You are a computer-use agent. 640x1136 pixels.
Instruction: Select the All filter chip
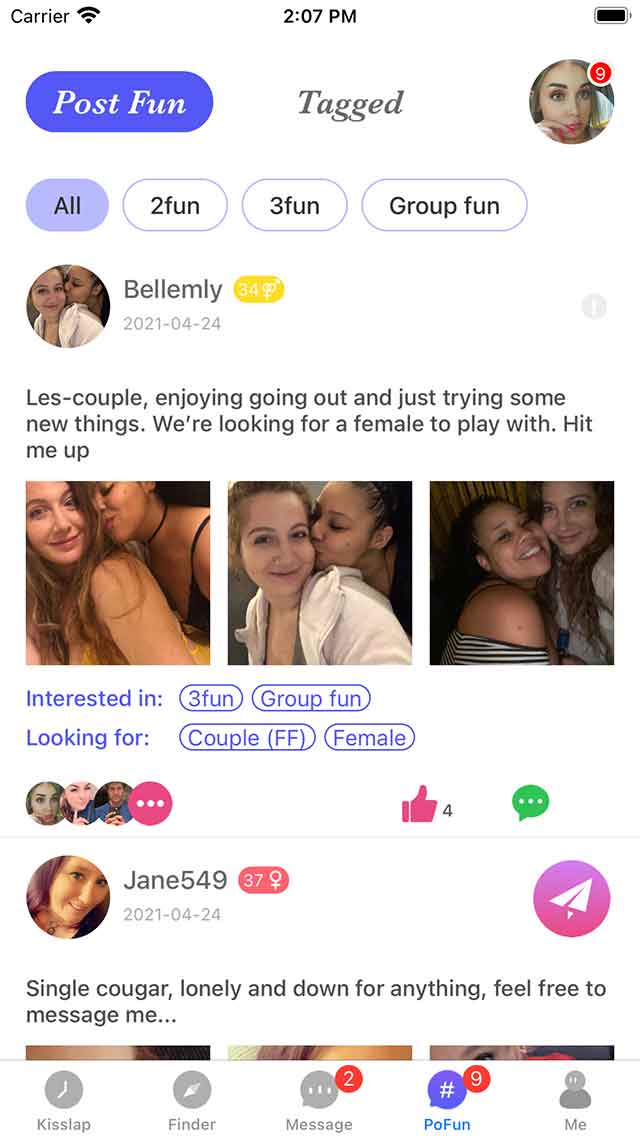pyautogui.click(x=67, y=205)
